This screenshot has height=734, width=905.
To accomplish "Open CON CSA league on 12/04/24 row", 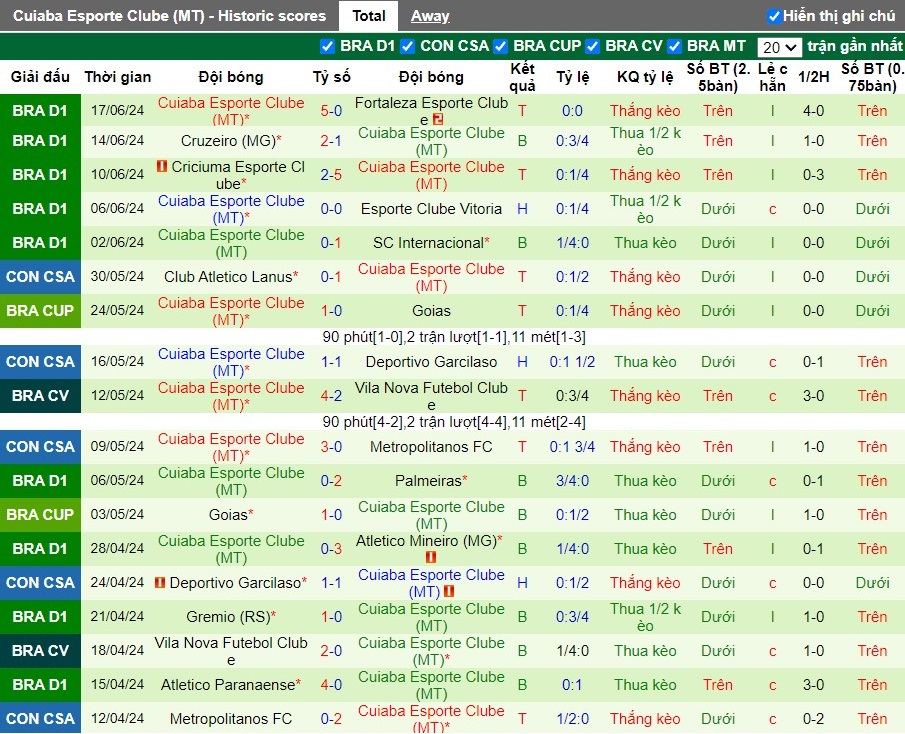I will [x=40, y=719].
